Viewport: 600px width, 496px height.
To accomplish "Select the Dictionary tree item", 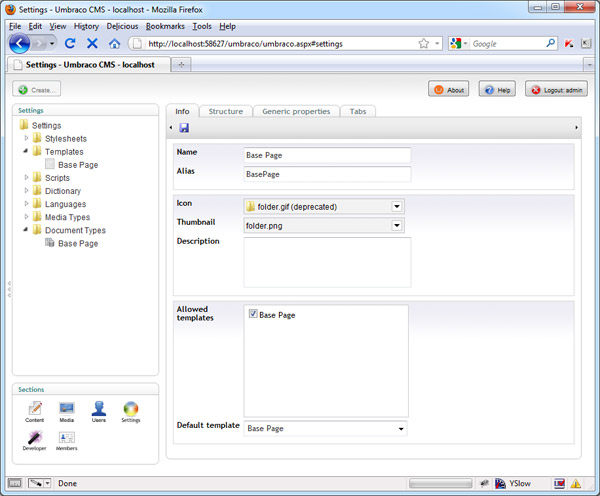I will [63, 191].
